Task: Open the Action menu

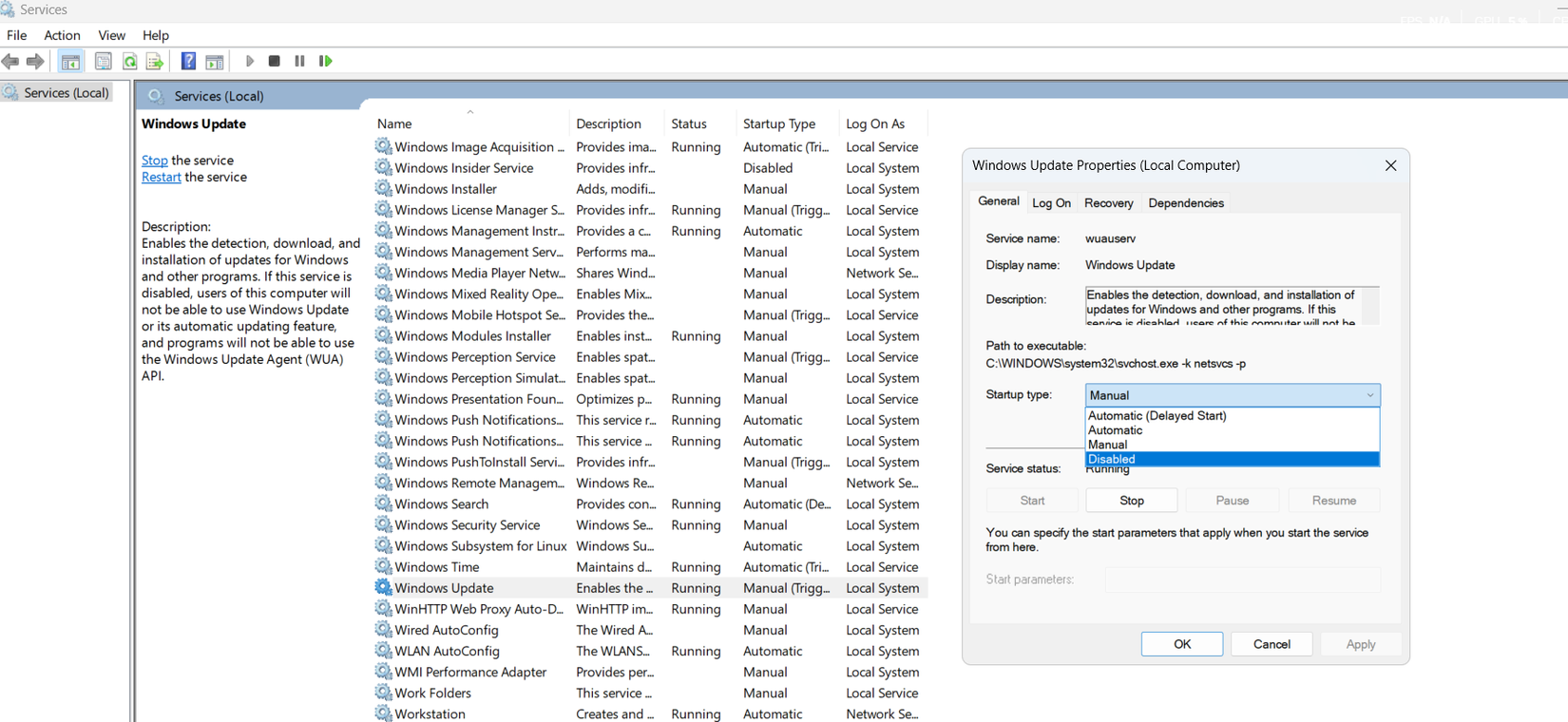Action: pyautogui.click(x=62, y=35)
